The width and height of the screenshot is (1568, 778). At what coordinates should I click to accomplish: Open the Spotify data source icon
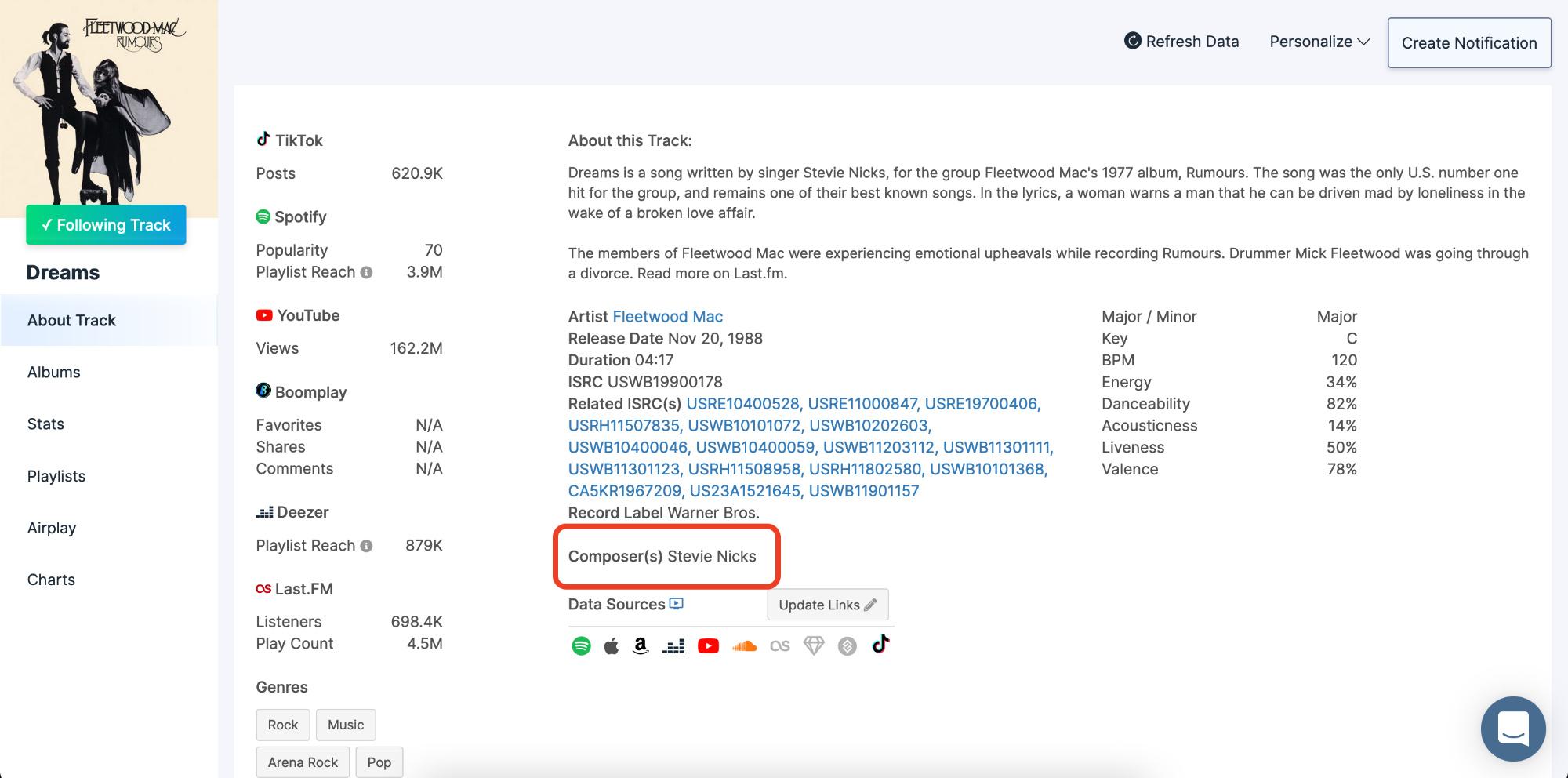[x=581, y=646]
